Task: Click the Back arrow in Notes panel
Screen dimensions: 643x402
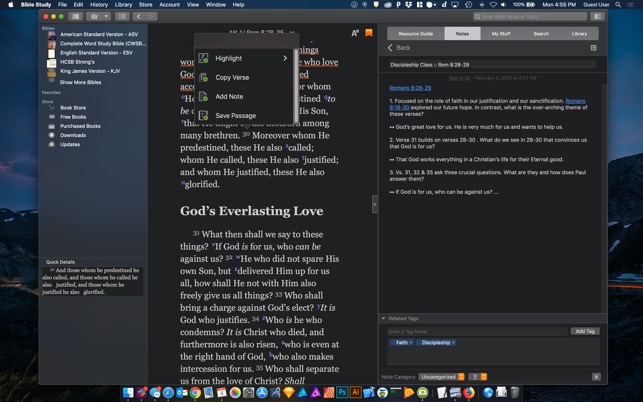Action: tap(390, 48)
